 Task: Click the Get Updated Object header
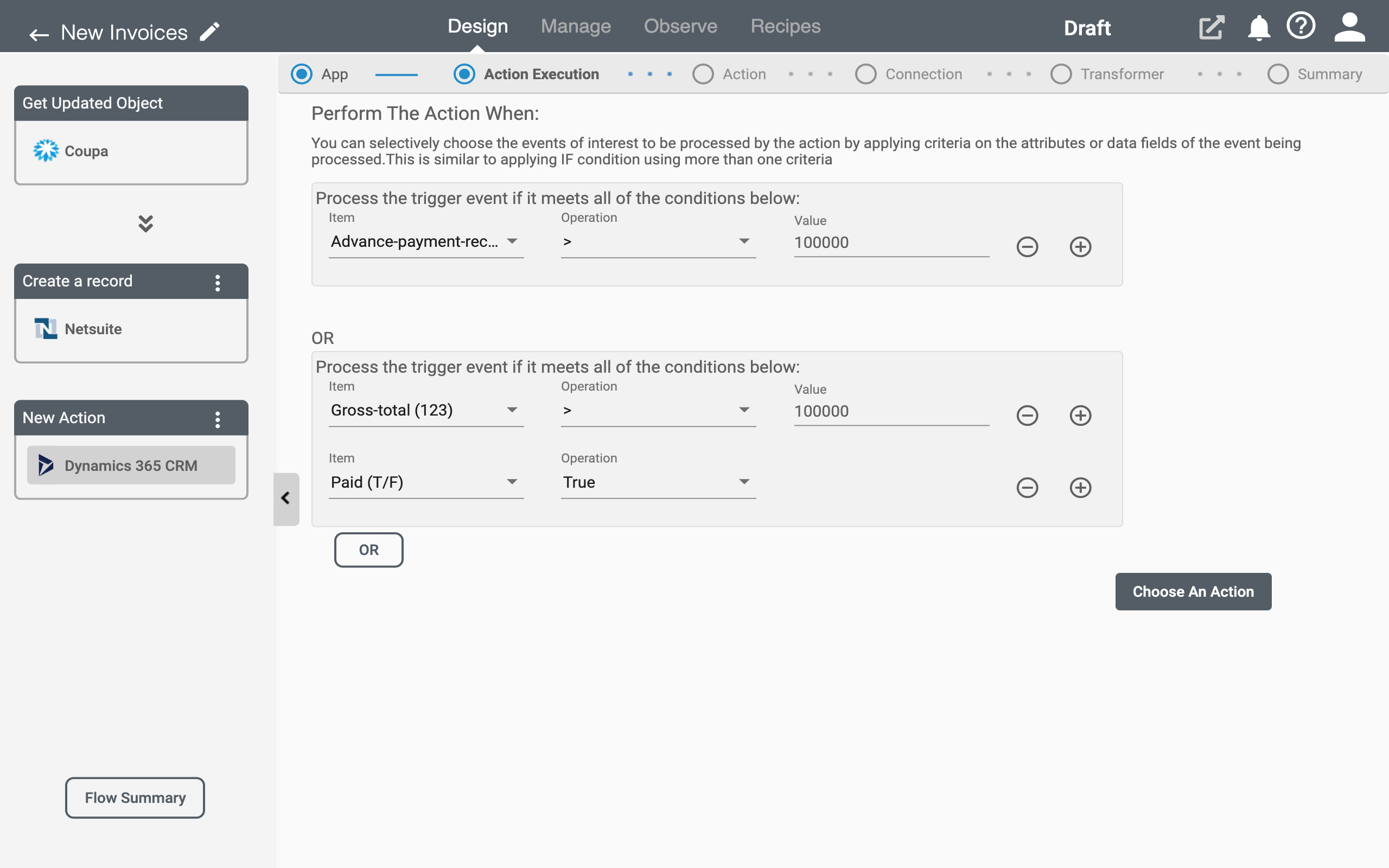coord(131,103)
